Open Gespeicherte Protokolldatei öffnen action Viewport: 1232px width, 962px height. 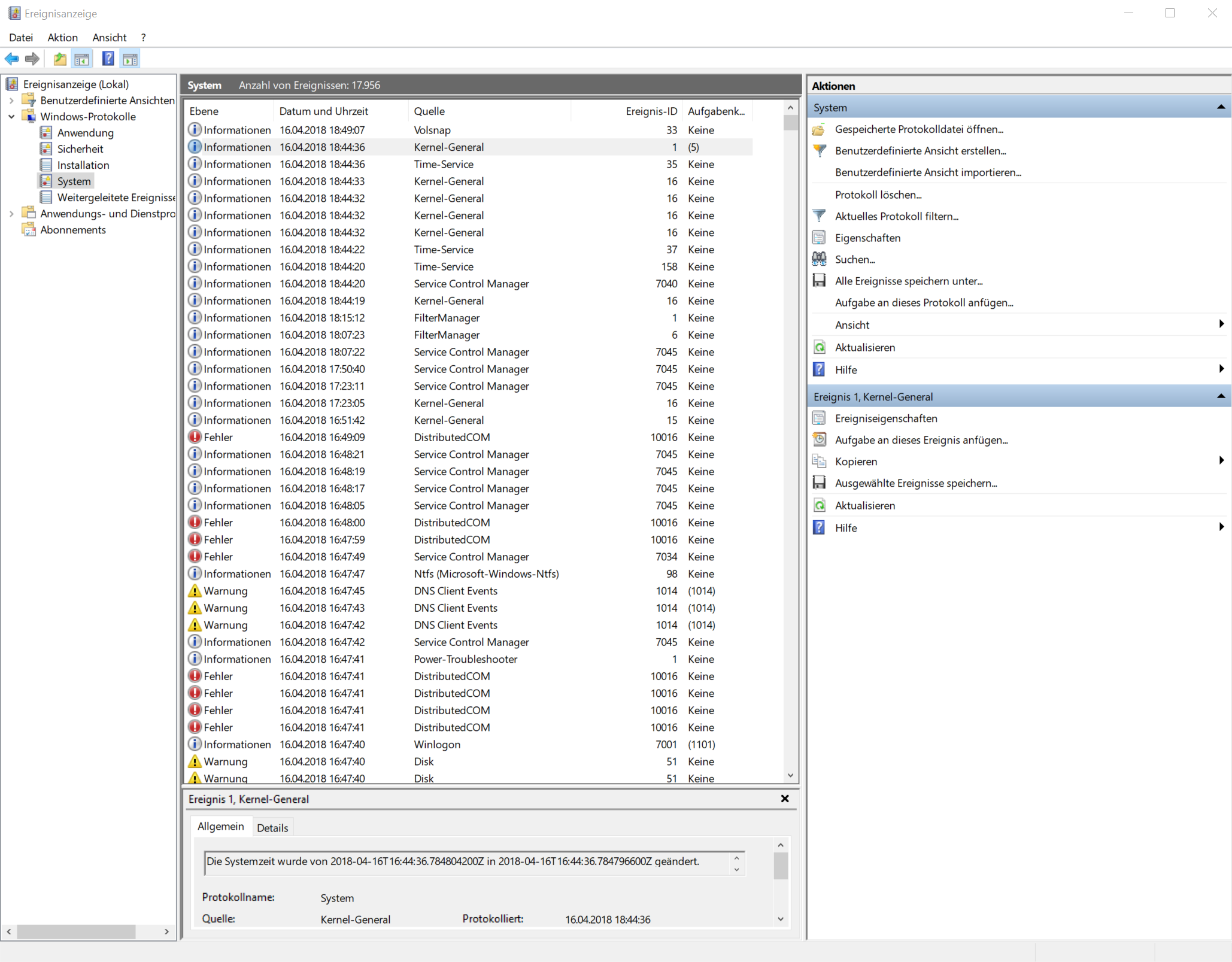click(919, 129)
